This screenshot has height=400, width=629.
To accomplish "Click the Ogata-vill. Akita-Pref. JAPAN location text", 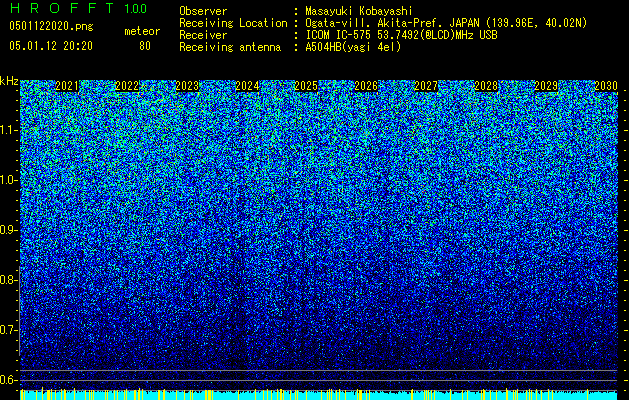I will pyautogui.click(x=446, y=23).
